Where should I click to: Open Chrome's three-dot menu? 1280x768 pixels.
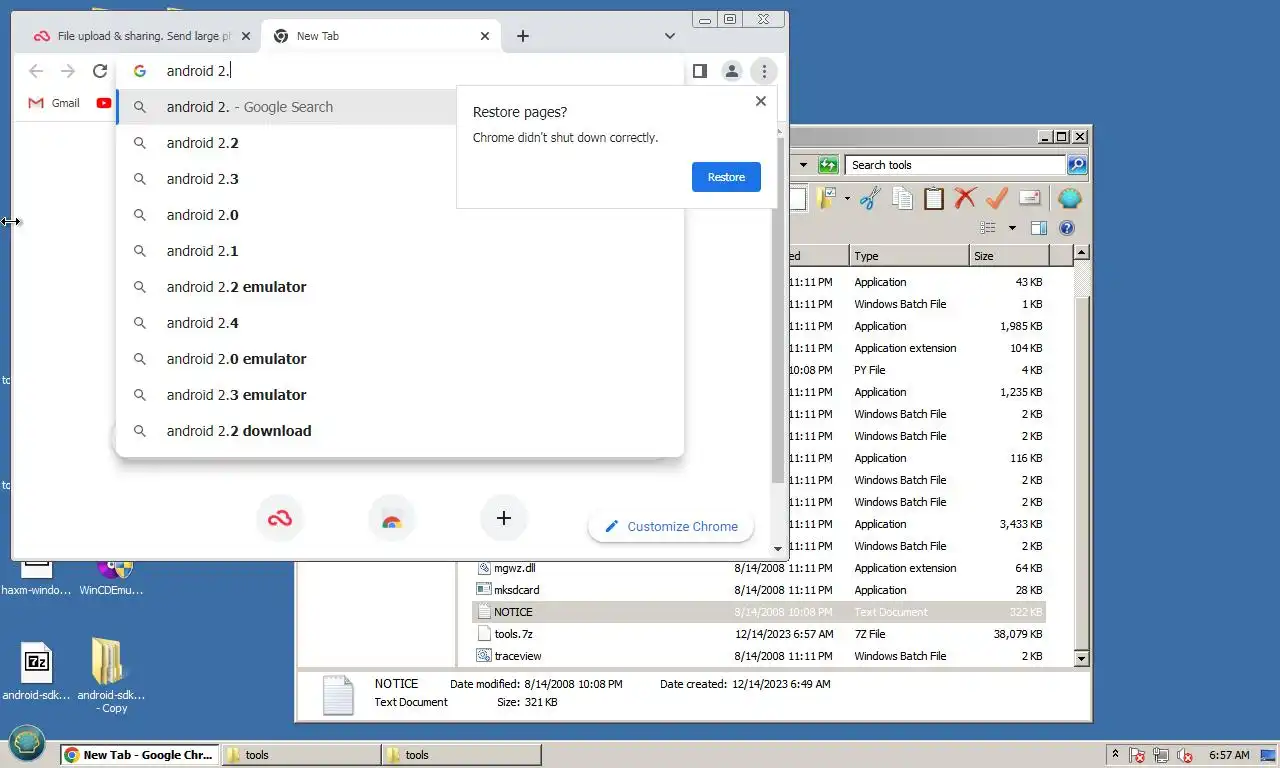pyautogui.click(x=764, y=71)
